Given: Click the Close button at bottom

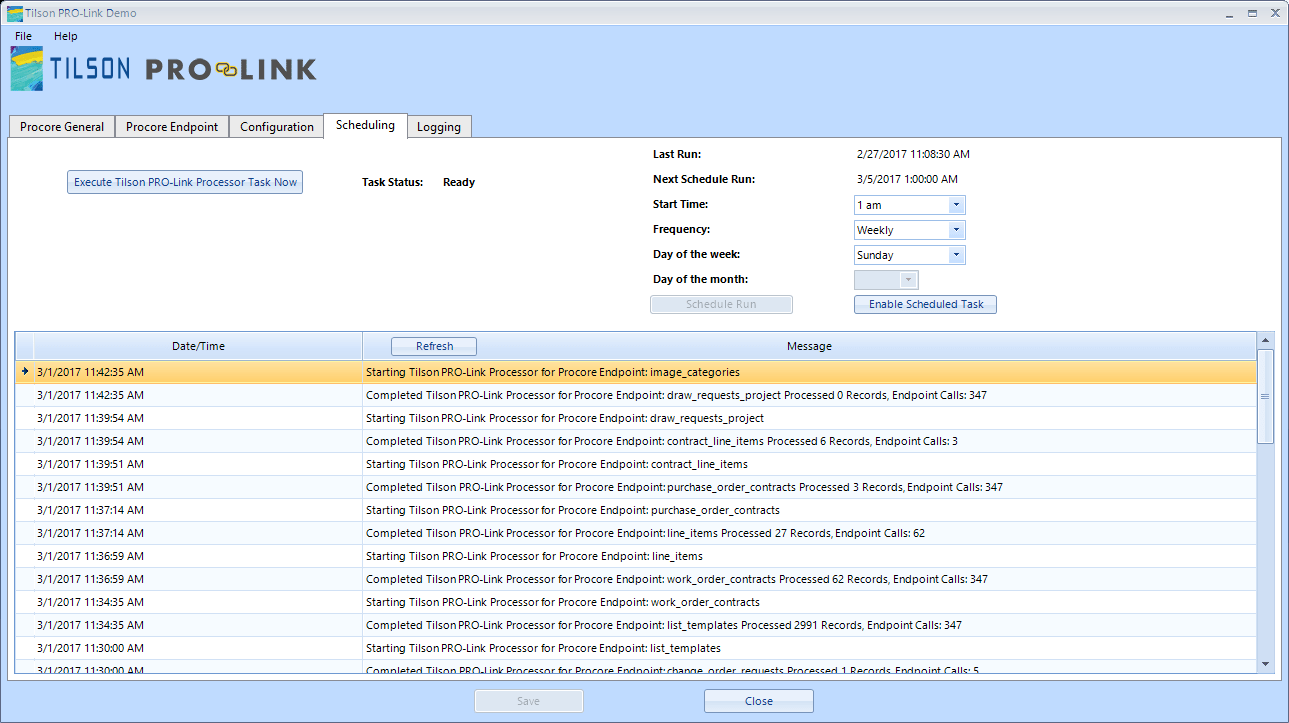Looking at the screenshot, I should click(x=759, y=701).
